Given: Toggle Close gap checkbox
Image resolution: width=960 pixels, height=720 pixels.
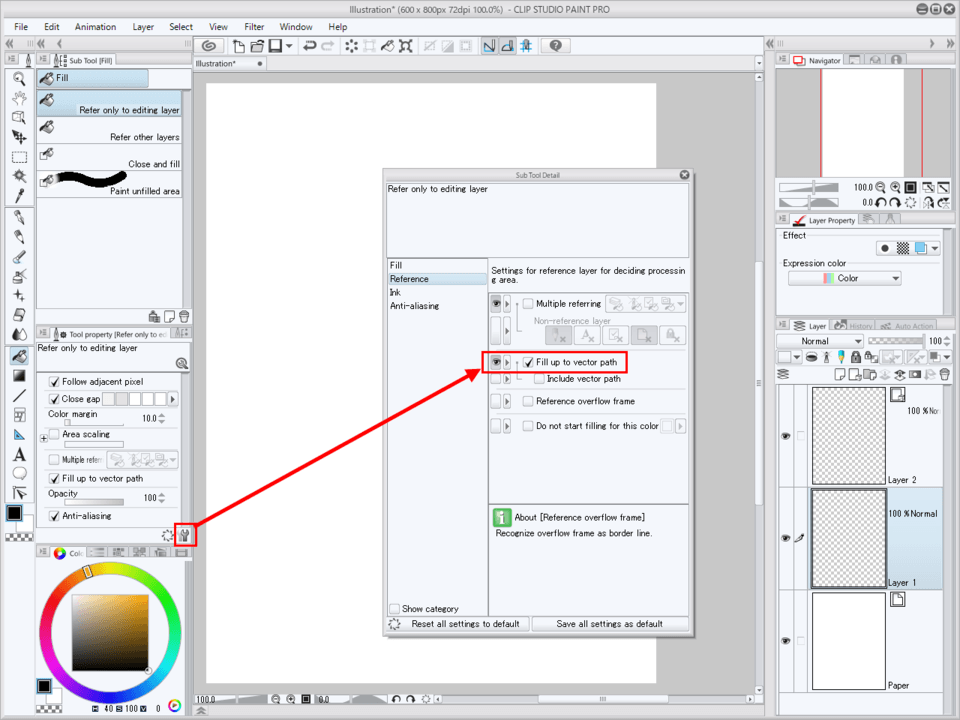Looking at the screenshot, I should click(54, 399).
